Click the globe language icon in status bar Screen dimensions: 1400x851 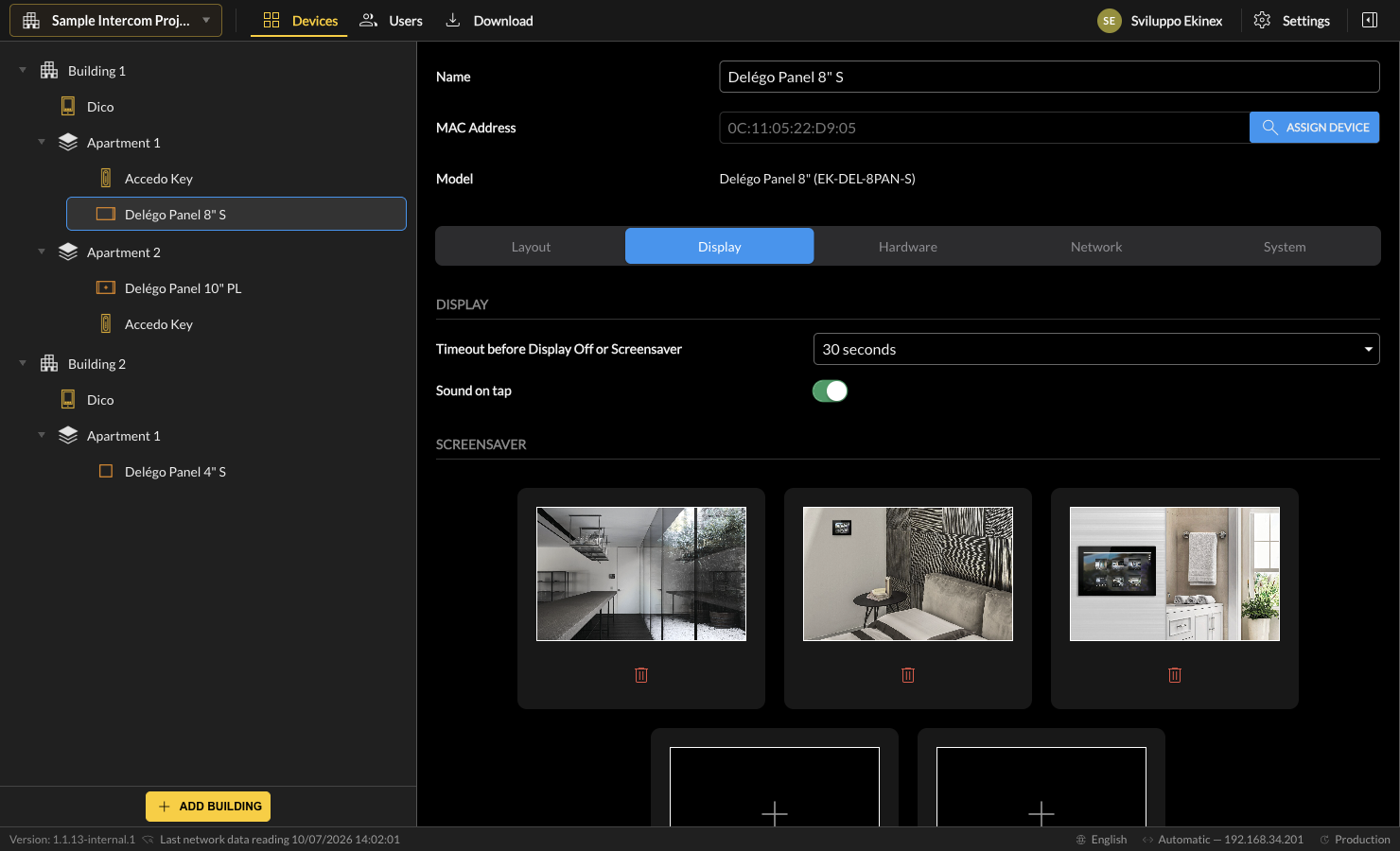tap(1081, 840)
